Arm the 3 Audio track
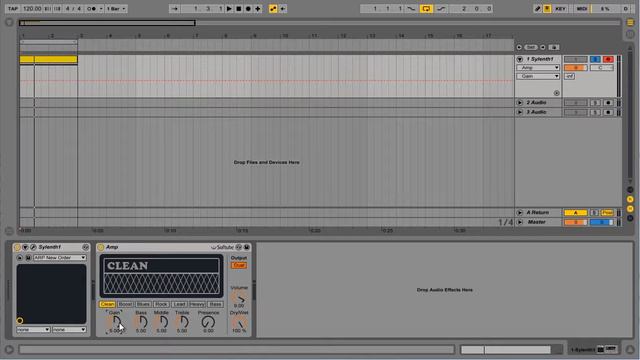 click(x=608, y=112)
